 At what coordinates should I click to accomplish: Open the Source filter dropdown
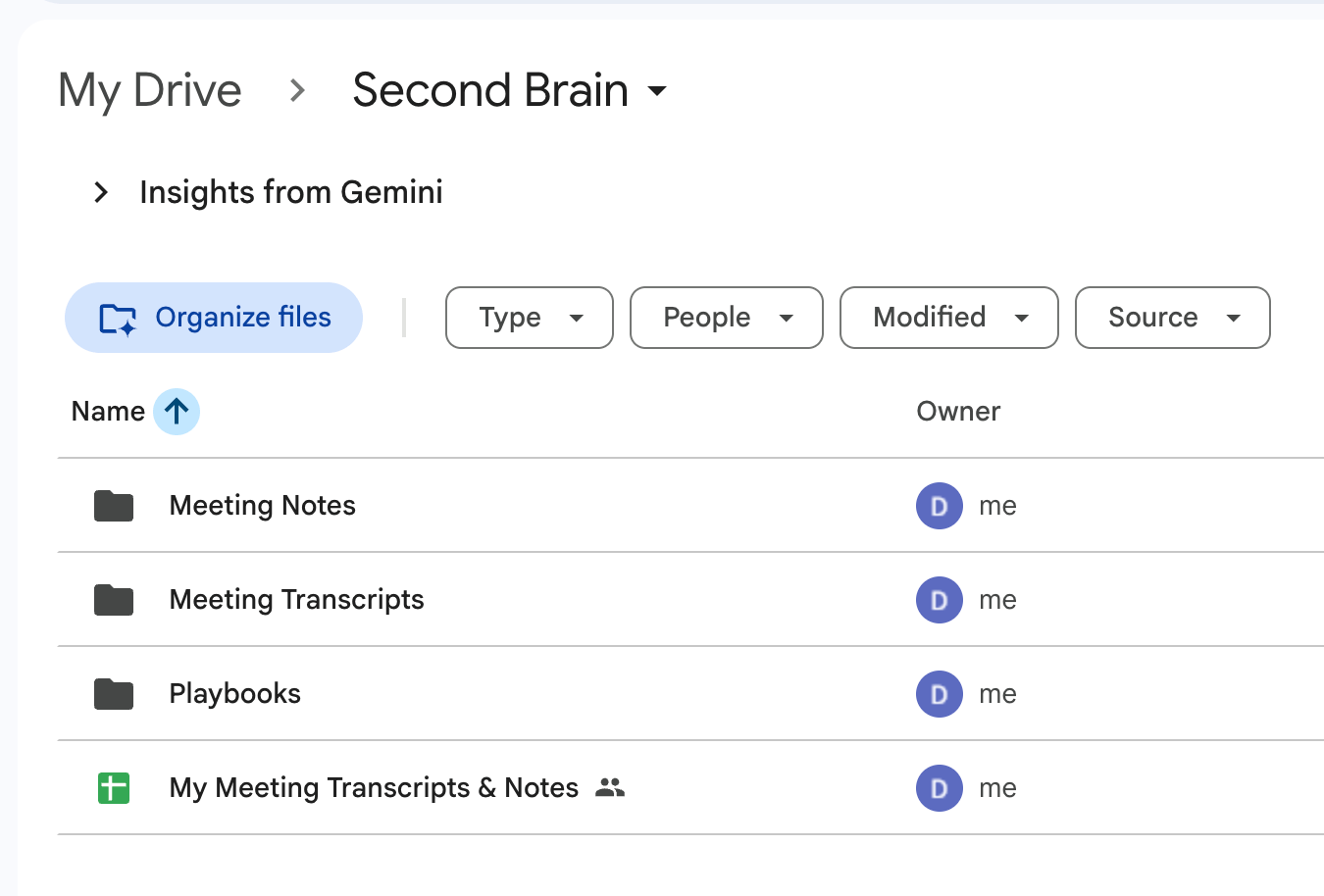tap(1172, 318)
